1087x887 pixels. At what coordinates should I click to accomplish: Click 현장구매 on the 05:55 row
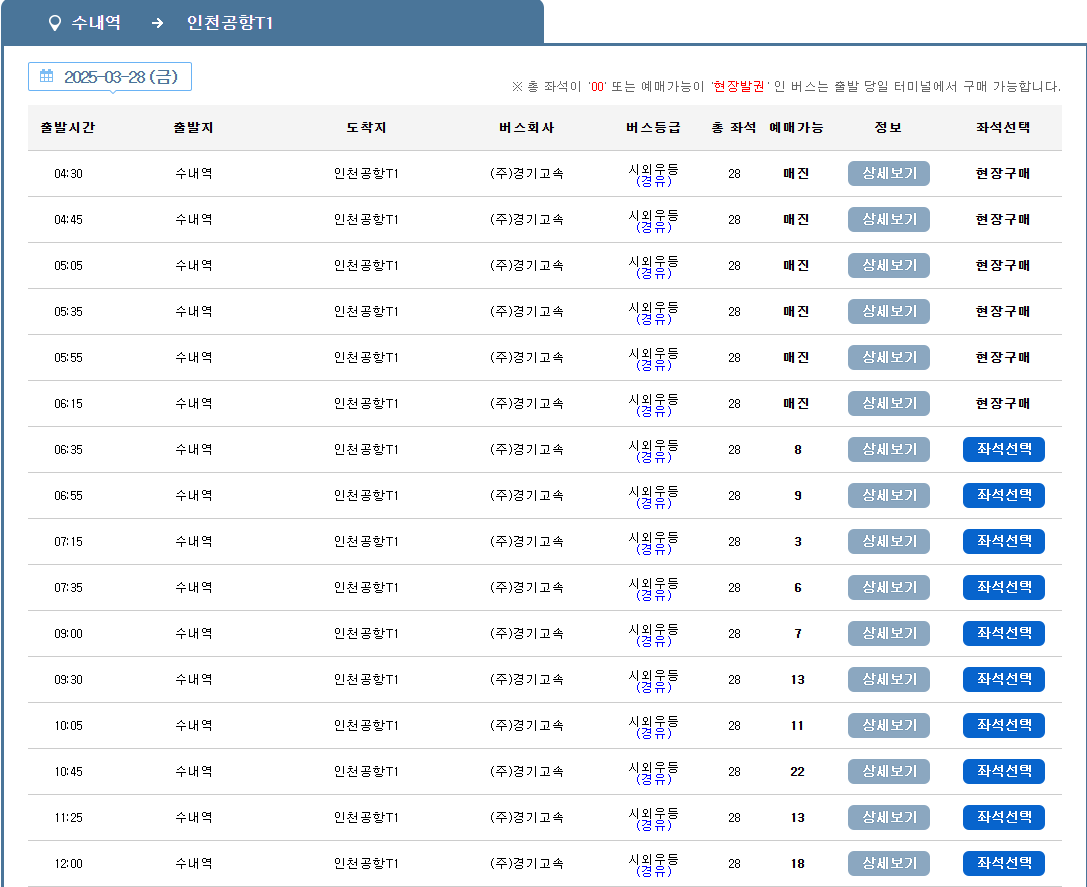[1003, 357]
